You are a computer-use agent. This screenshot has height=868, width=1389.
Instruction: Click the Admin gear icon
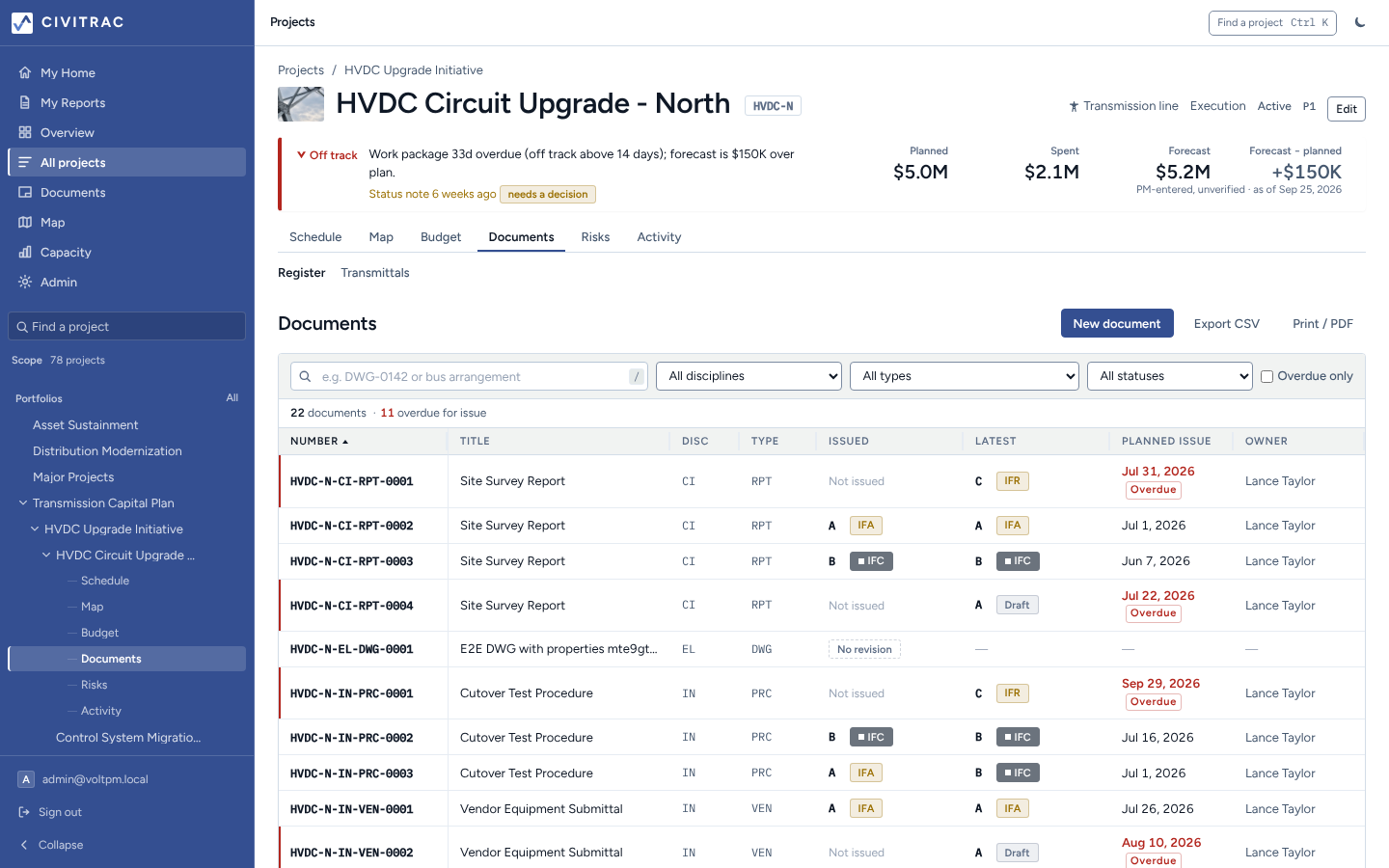pyautogui.click(x=25, y=282)
